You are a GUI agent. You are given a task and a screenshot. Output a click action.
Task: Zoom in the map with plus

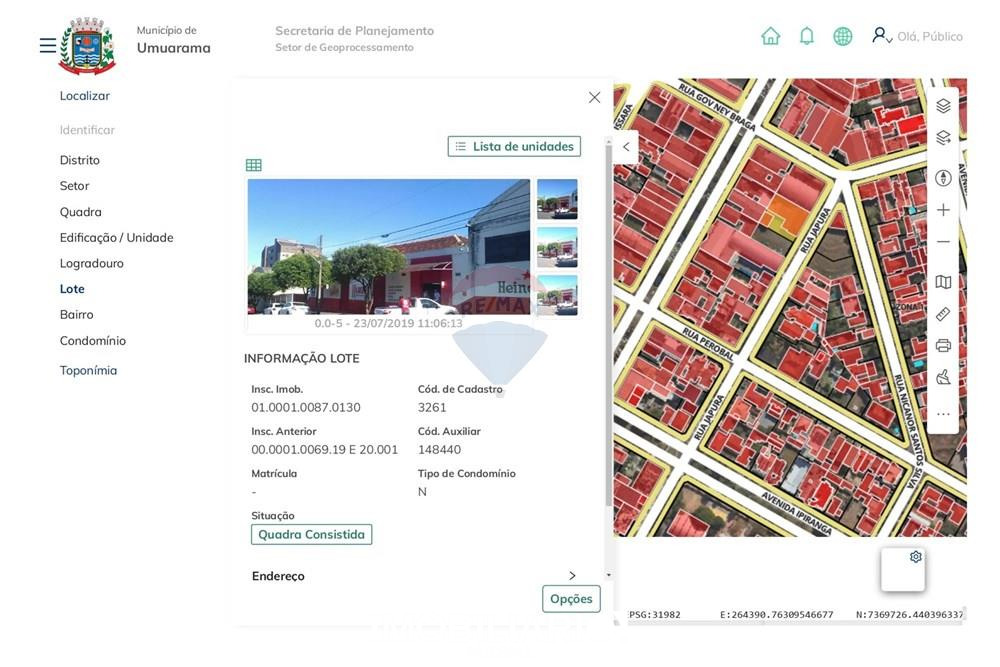pos(943,210)
